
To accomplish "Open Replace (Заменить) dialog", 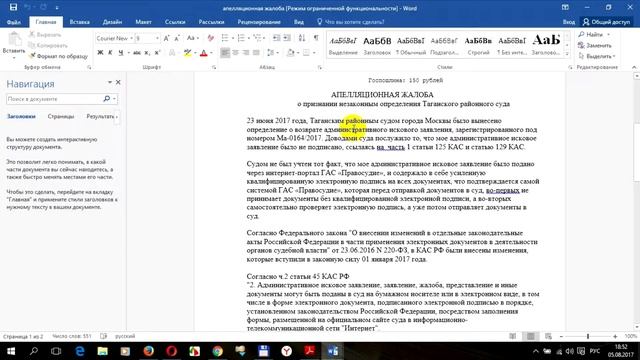I will pyautogui.click(x=595, y=45).
